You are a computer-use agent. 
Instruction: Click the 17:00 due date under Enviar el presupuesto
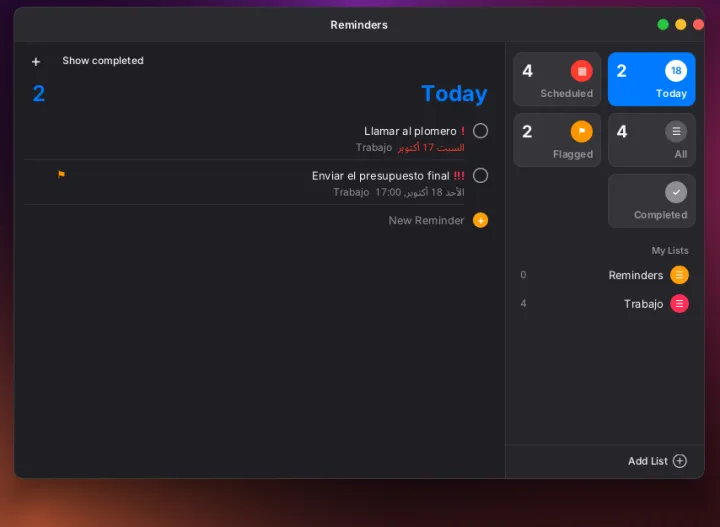(420, 192)
